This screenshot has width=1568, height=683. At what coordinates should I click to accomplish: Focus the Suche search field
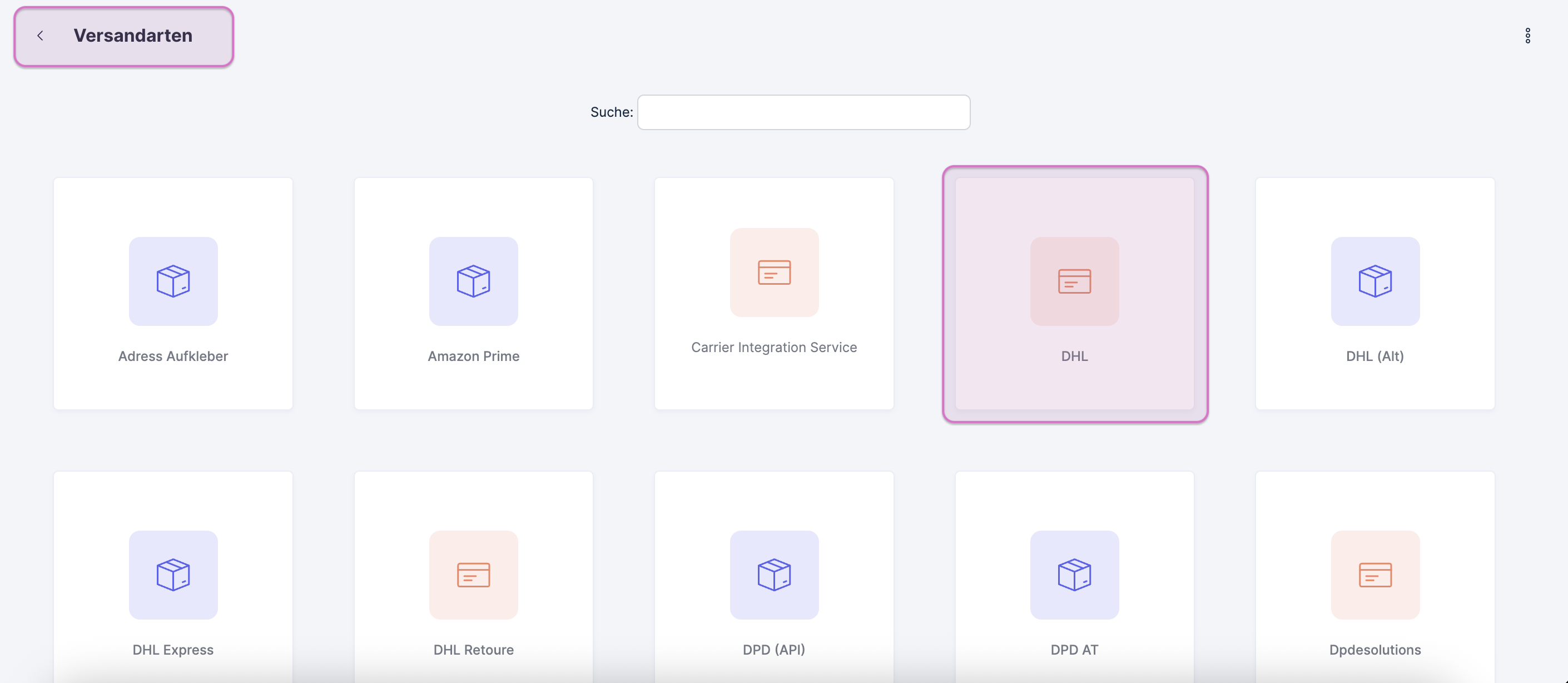tap(803, 112)
